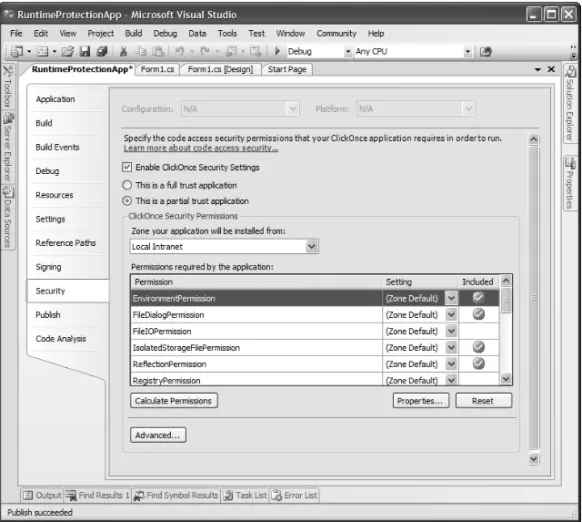Open the Toolbox side panel
This screenshot has width=582, height=522.
click(x=8, y=87)
